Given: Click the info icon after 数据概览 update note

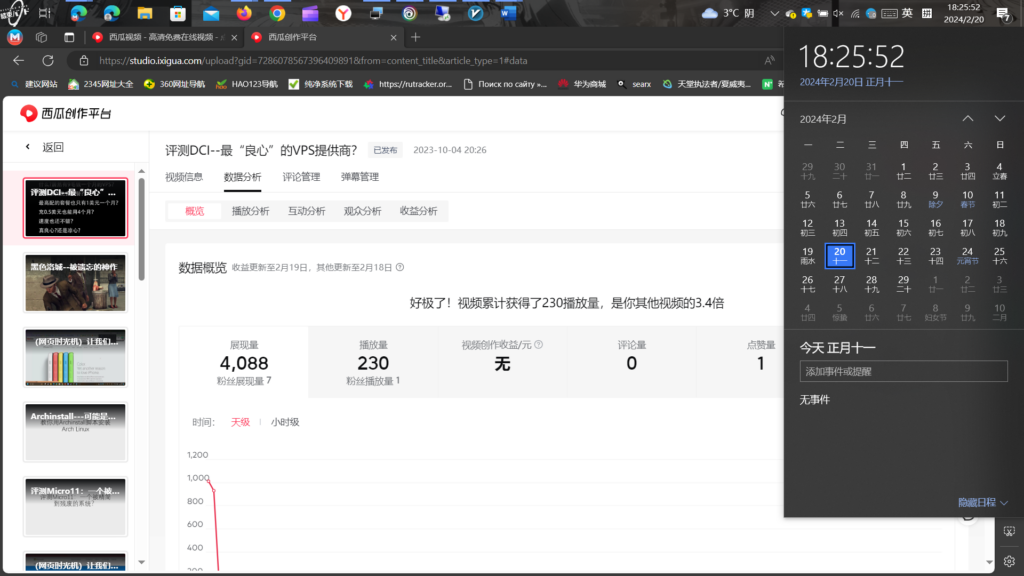Looking at the screenshot, I should pos(400,268).
